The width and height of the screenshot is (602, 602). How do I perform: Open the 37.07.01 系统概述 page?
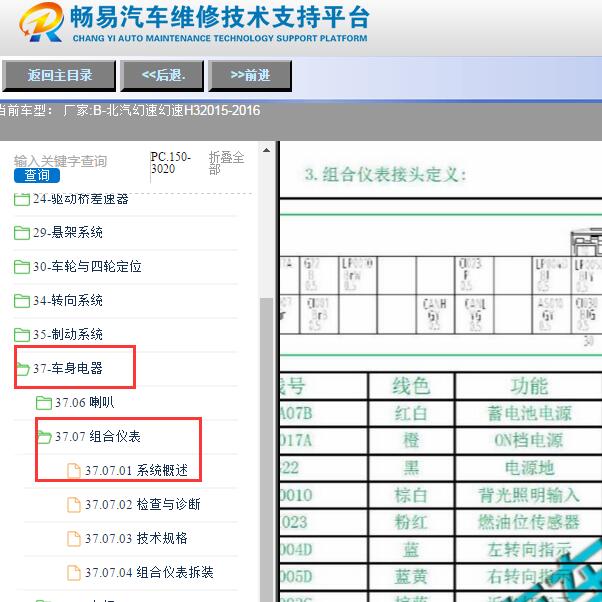point(136,470)
